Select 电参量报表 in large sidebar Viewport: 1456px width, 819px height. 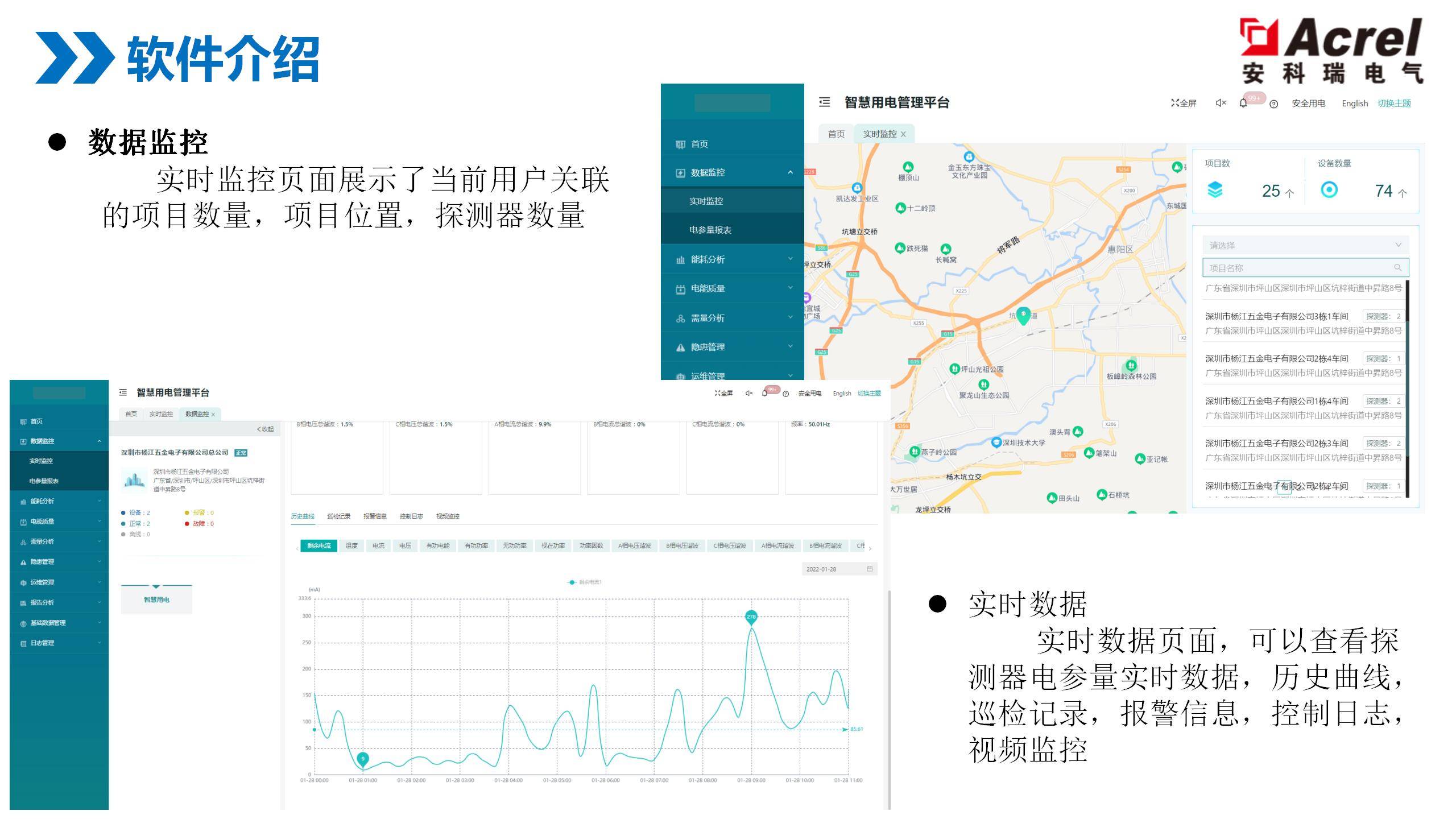[x=710, y=230]
